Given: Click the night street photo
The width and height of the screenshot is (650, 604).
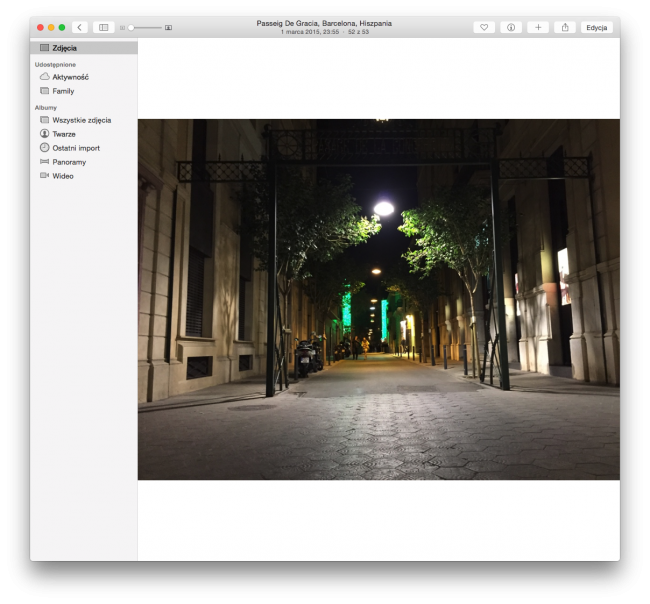Looking at the screenshot, I should coord(379,299).
